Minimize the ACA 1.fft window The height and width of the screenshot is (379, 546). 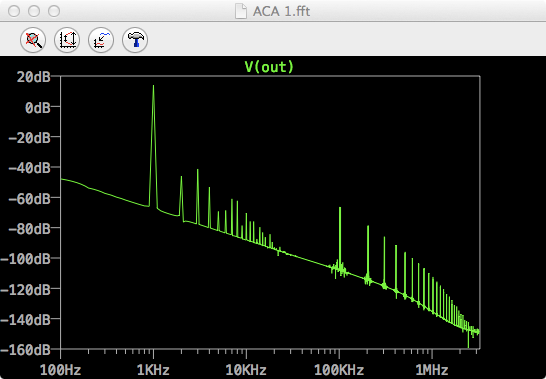click(x=34, y=11)
